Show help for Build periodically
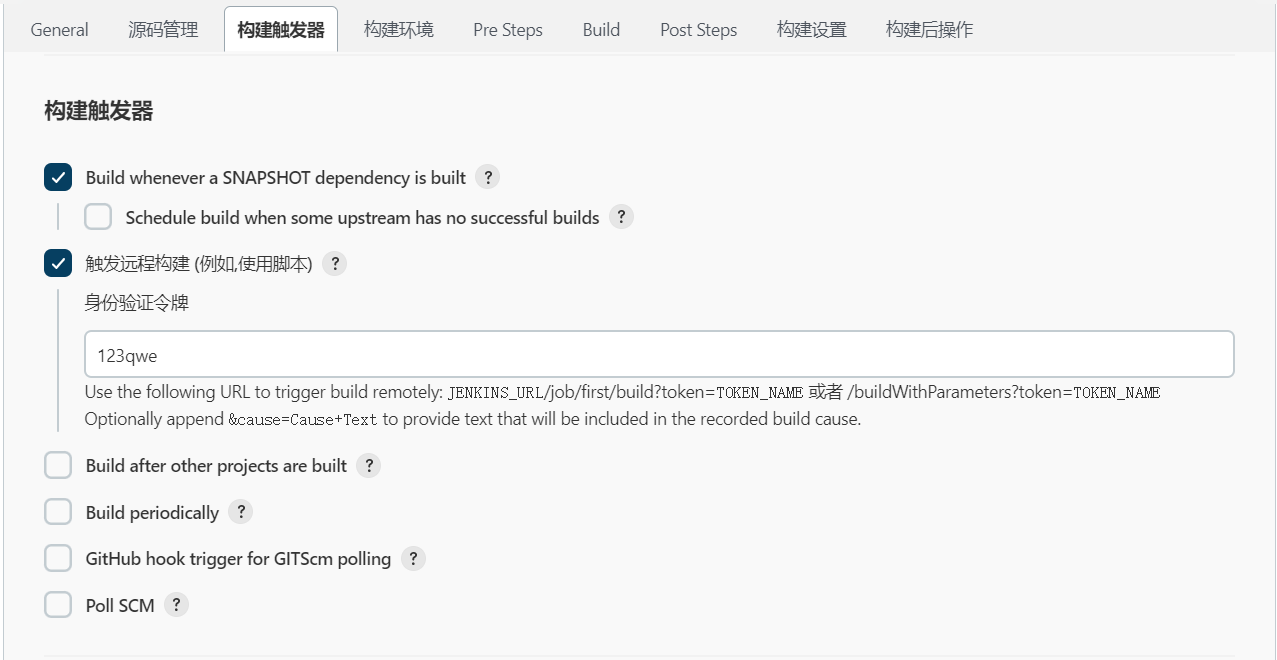 tap(240, 512)
